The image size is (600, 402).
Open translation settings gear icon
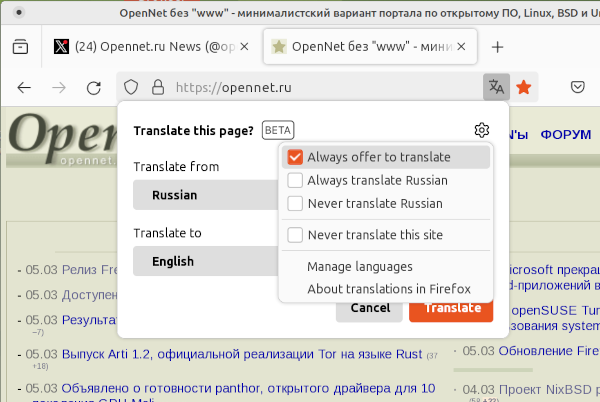[x=482, y=130]
